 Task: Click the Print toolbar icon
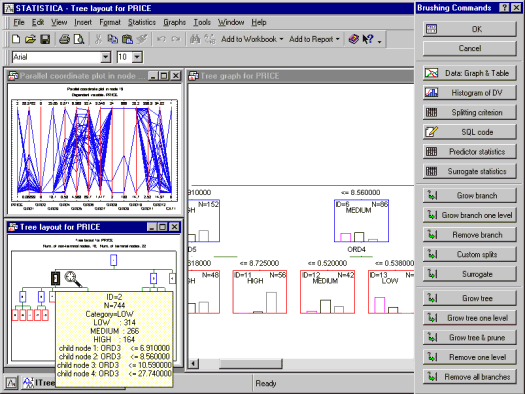(65, 39)
